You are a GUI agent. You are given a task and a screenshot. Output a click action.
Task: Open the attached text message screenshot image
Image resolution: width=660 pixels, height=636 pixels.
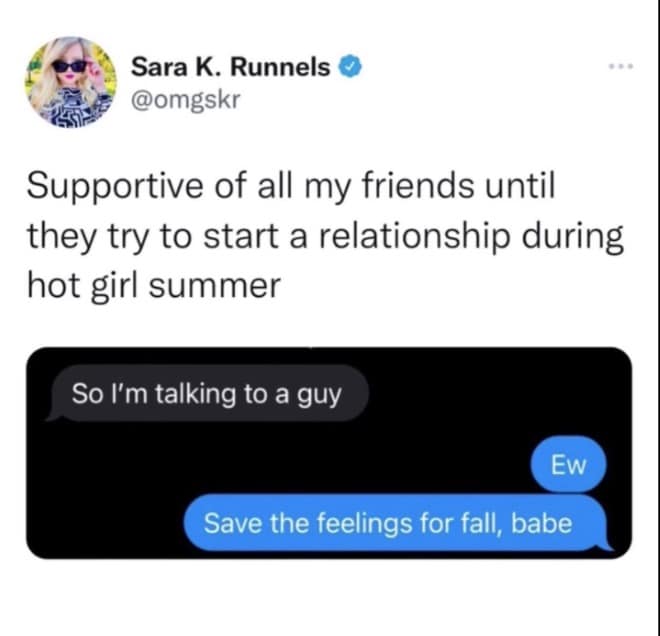pos(329,453)
